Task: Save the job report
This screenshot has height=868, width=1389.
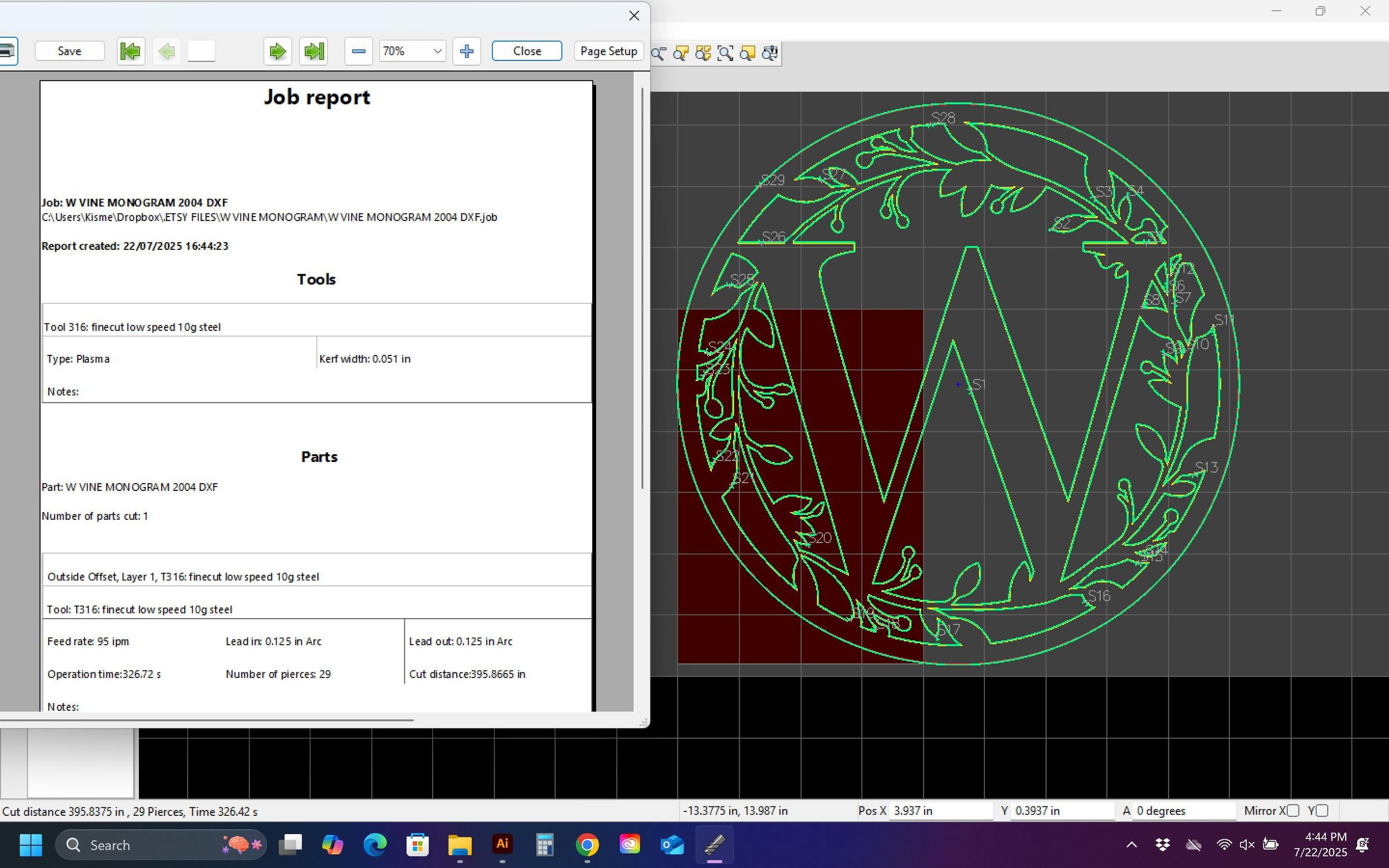Action: pyautogui.click(x=69, y=51)
